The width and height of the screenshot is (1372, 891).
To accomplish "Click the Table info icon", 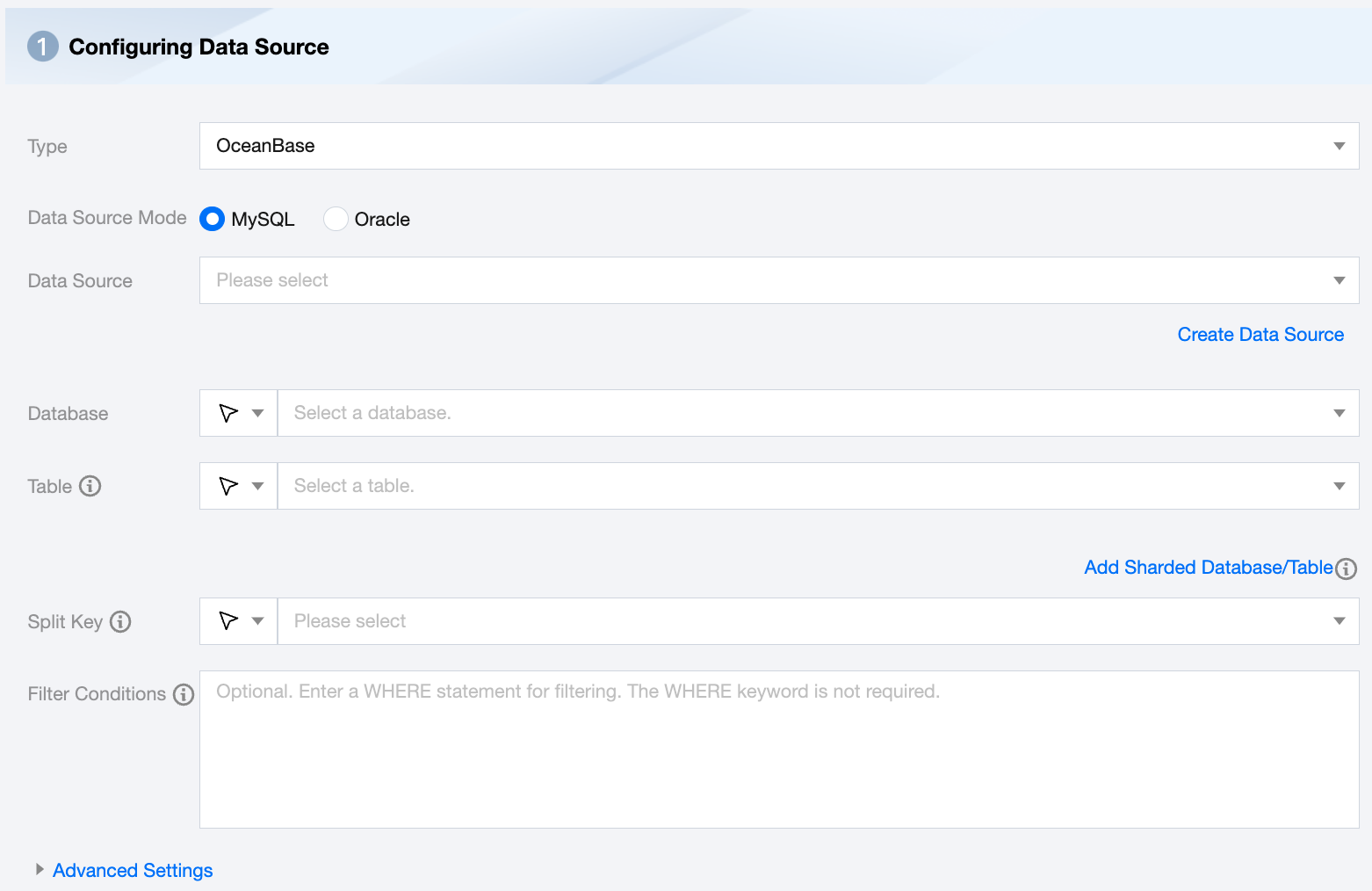I will pos(90,486).
